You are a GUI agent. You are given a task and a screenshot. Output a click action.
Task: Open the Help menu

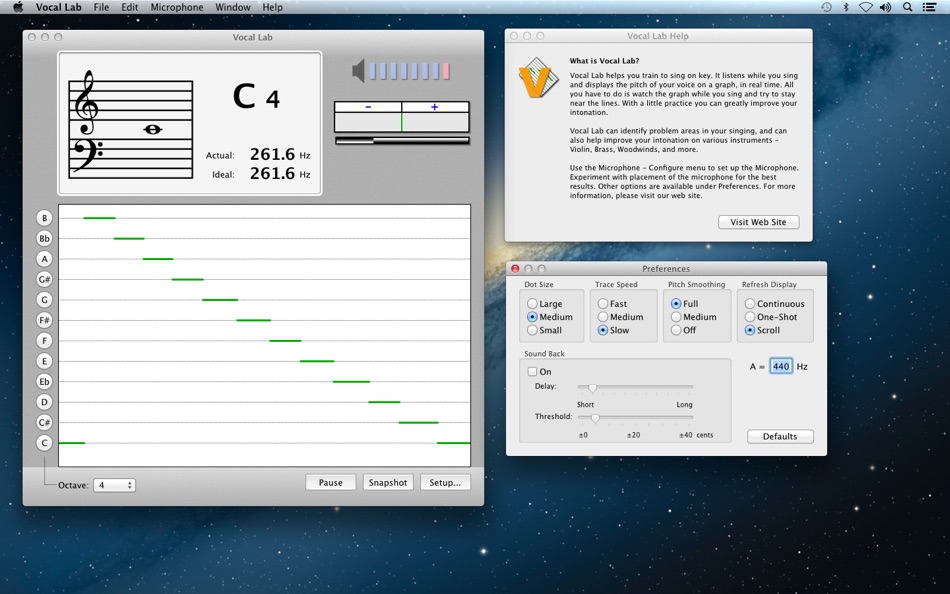coord(272,7)
